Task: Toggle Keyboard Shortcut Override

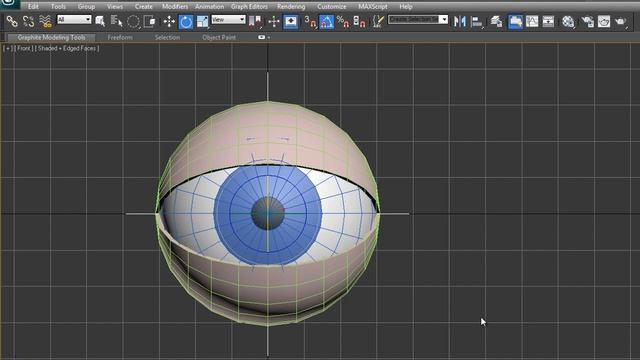Action: click(x=291, y=21)
